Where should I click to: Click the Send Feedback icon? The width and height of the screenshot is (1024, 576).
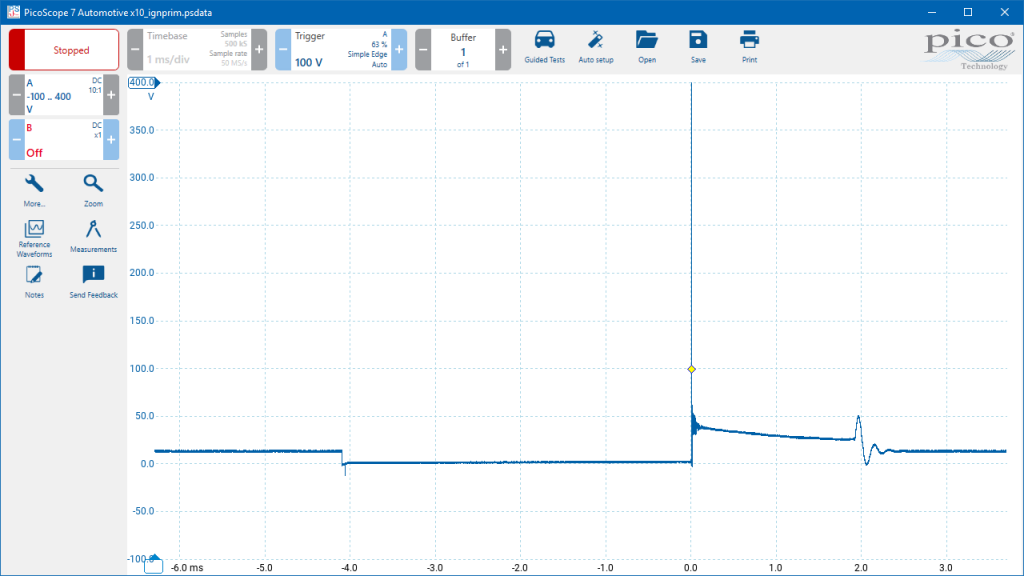point(93,282)
